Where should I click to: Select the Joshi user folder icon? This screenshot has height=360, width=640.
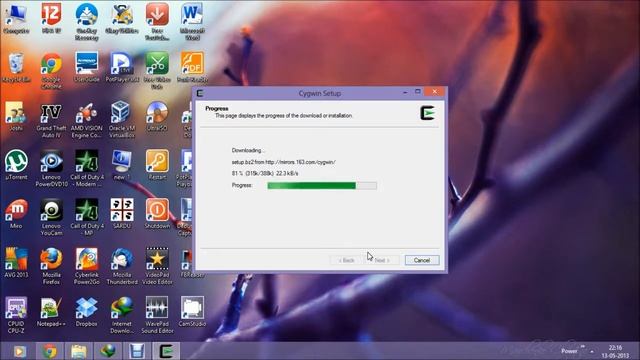(16, 116)
